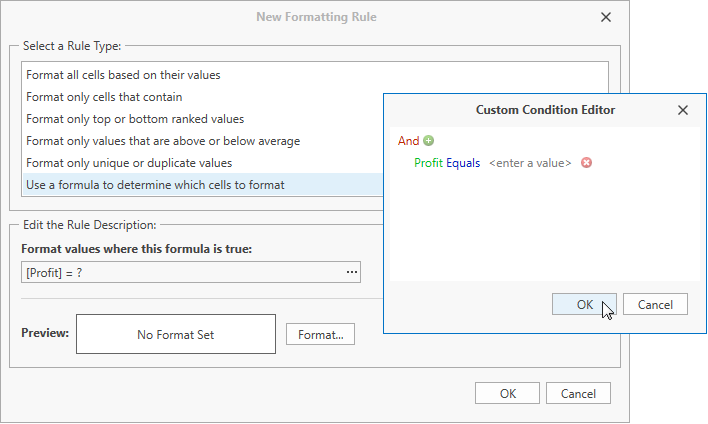Open the formula editor ellipsis button
This screenshot has height=424, width=708.
(352, 272)
